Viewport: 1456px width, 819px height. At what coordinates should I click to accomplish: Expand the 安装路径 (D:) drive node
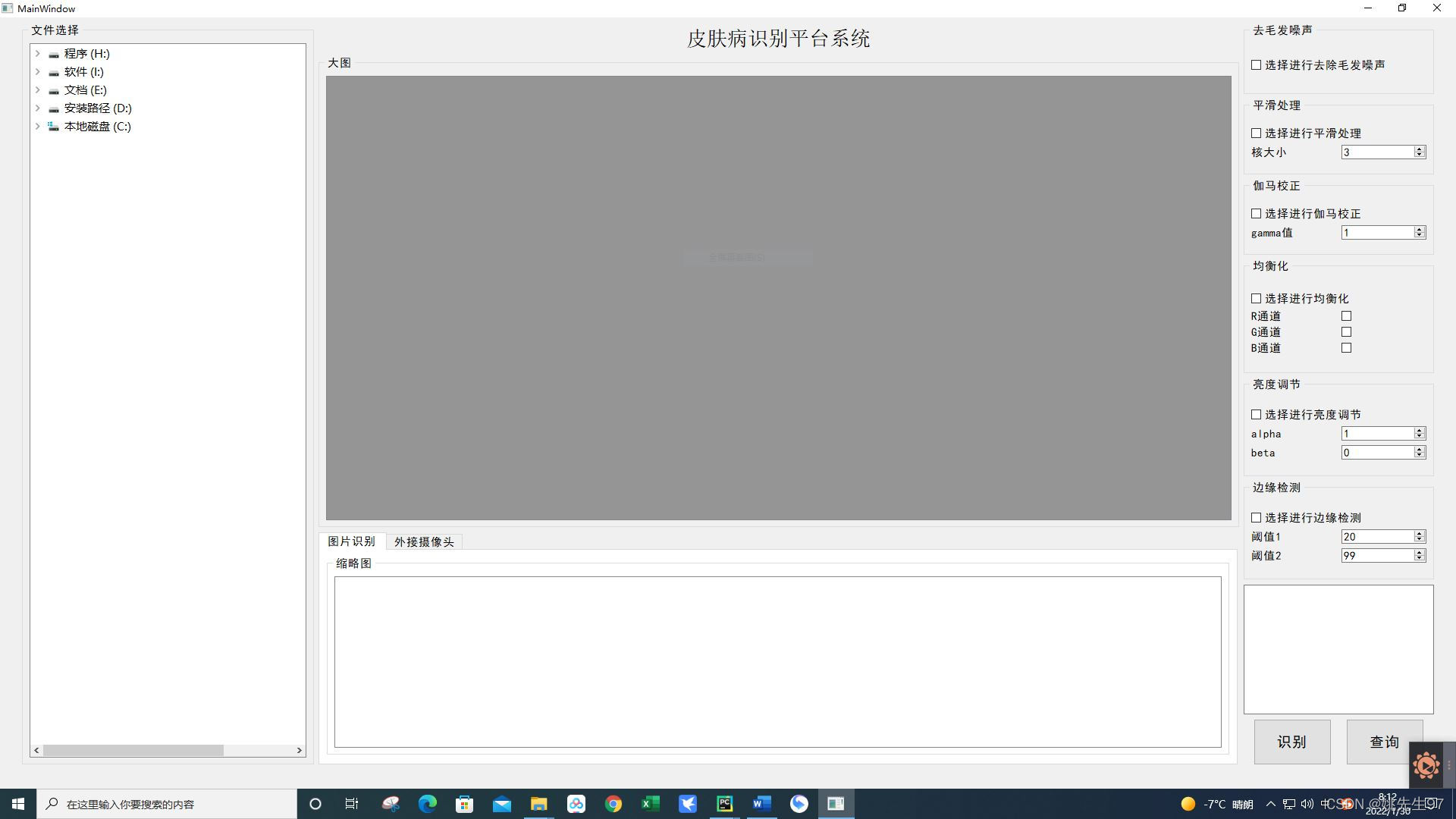[x=37, y=108]
